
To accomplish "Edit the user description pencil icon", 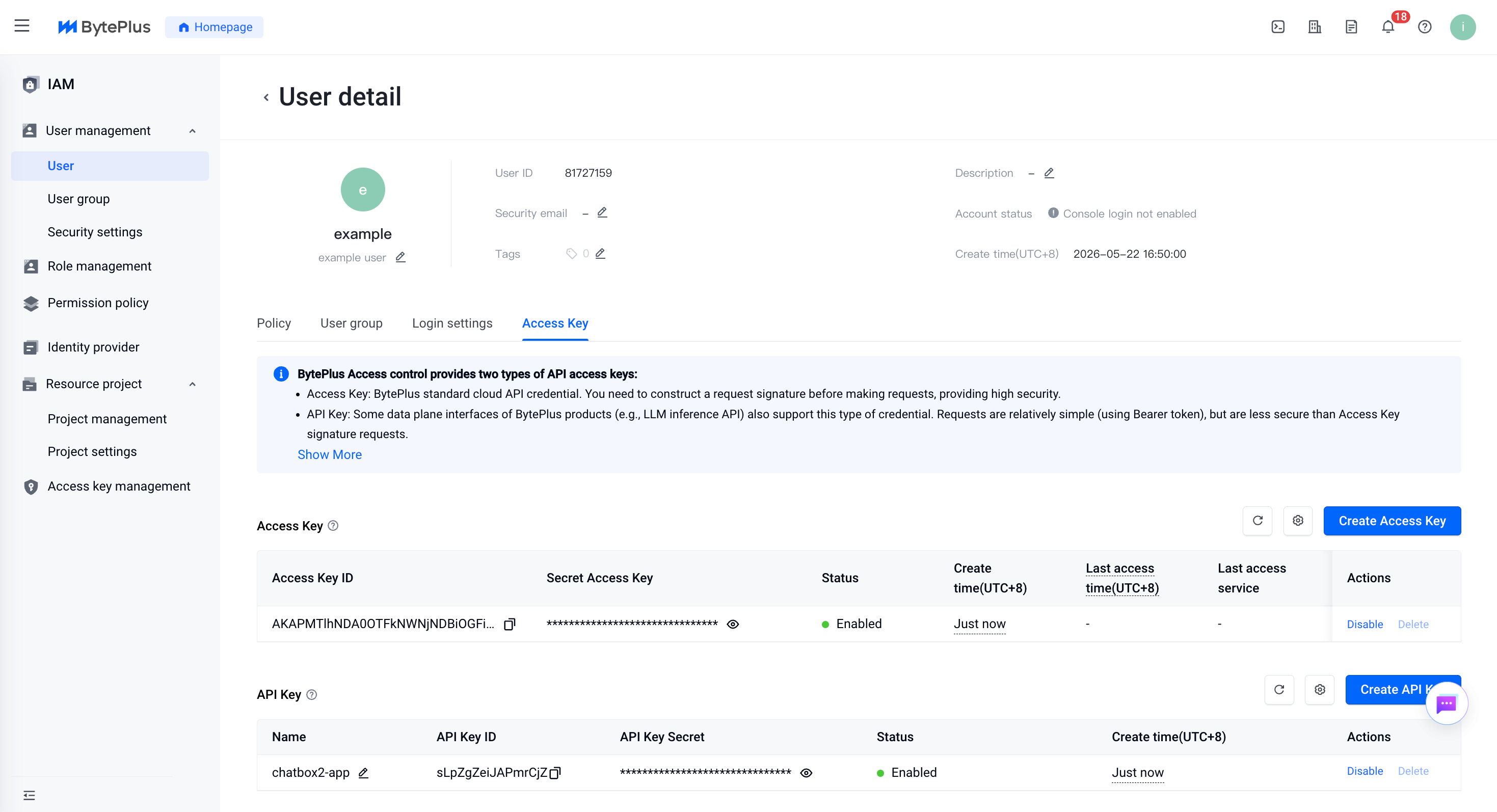I will coord(1049,173).
